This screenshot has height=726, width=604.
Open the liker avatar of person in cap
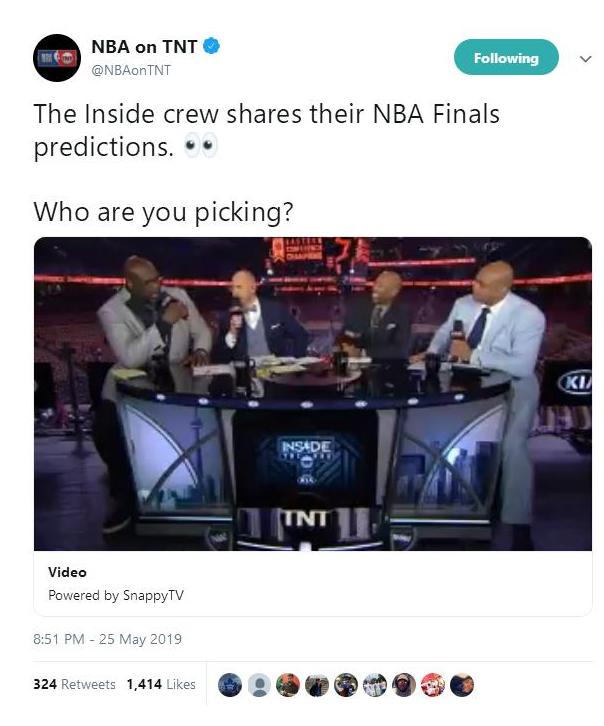coord(404,685)
